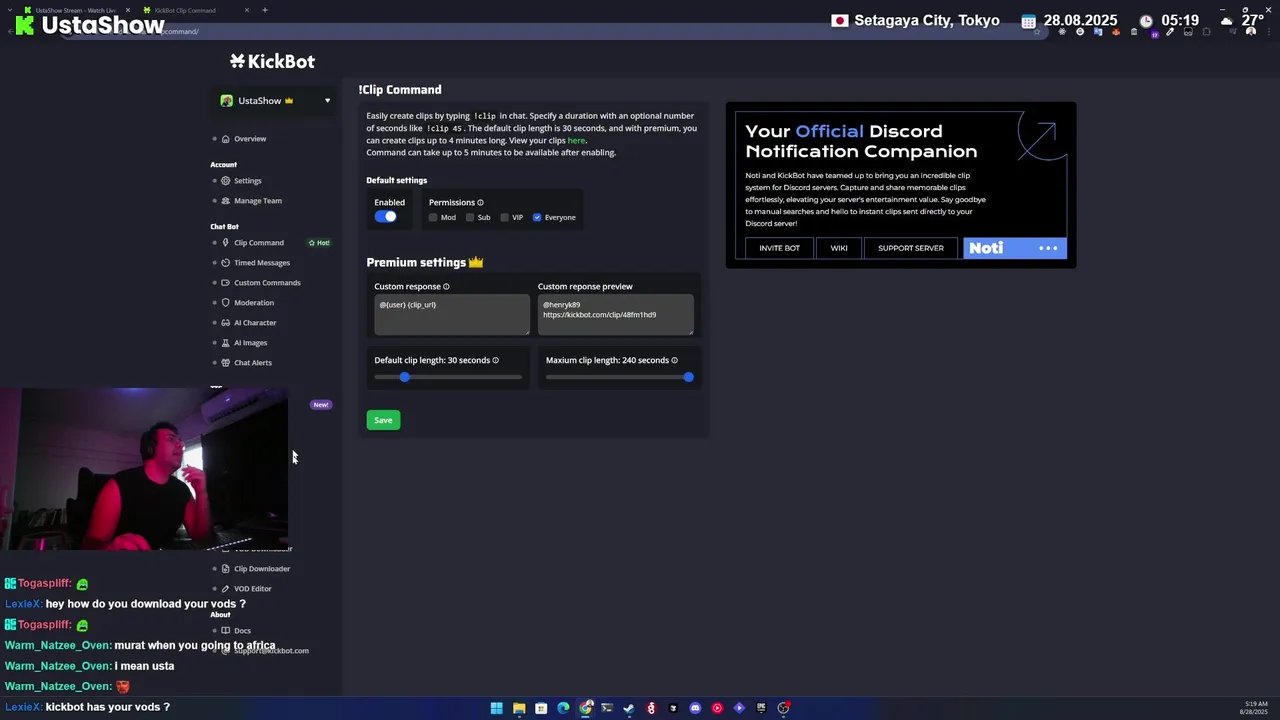Open the Overview page home icon
1280x720 pixels.
[226, 139]
